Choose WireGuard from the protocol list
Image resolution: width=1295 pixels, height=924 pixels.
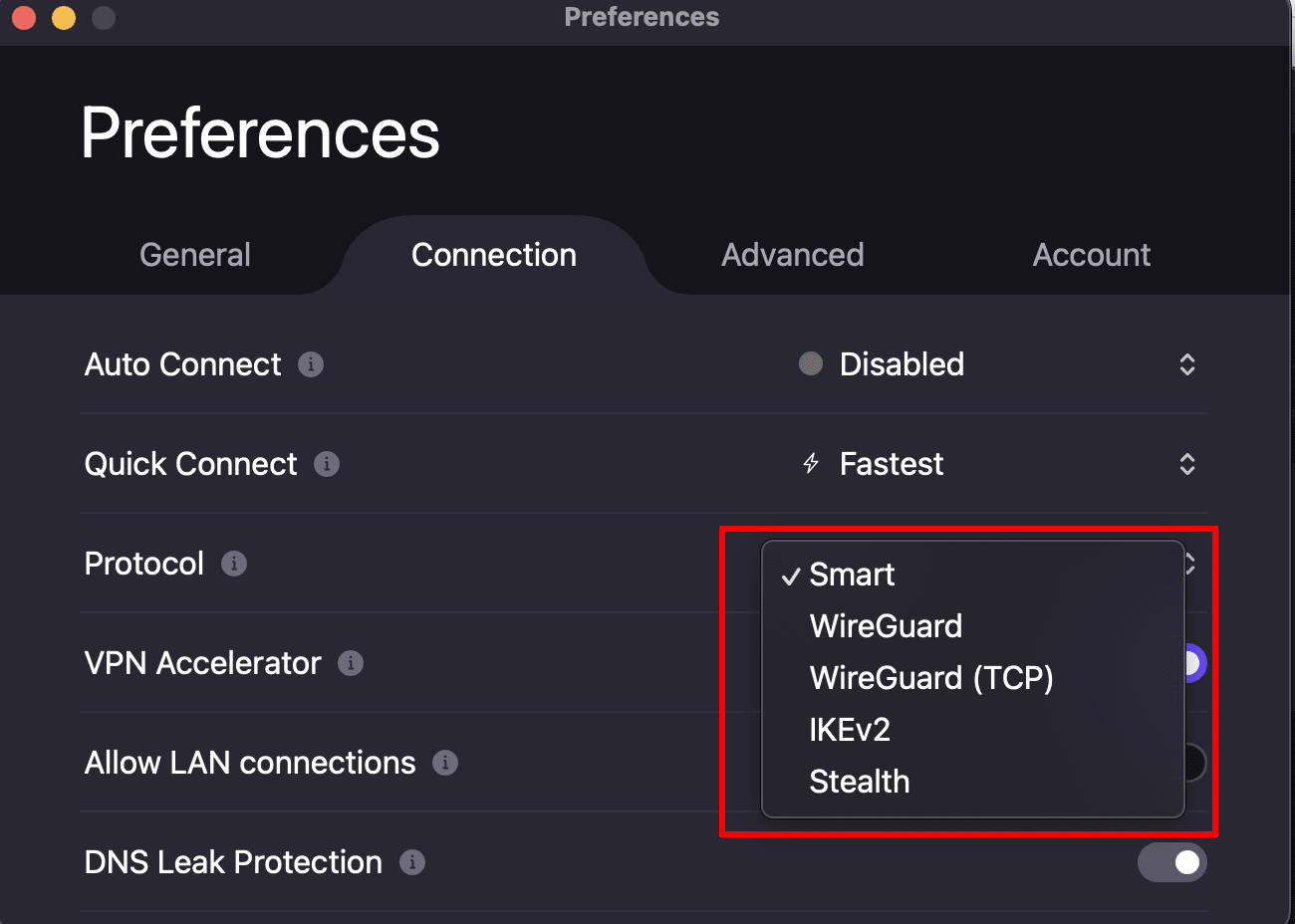[886, 626]
